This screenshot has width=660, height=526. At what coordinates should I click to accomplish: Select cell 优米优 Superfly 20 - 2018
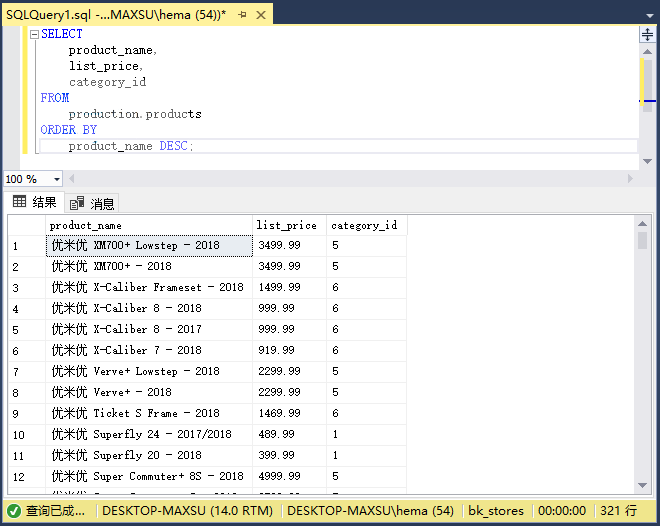click(x=149, y=456)
